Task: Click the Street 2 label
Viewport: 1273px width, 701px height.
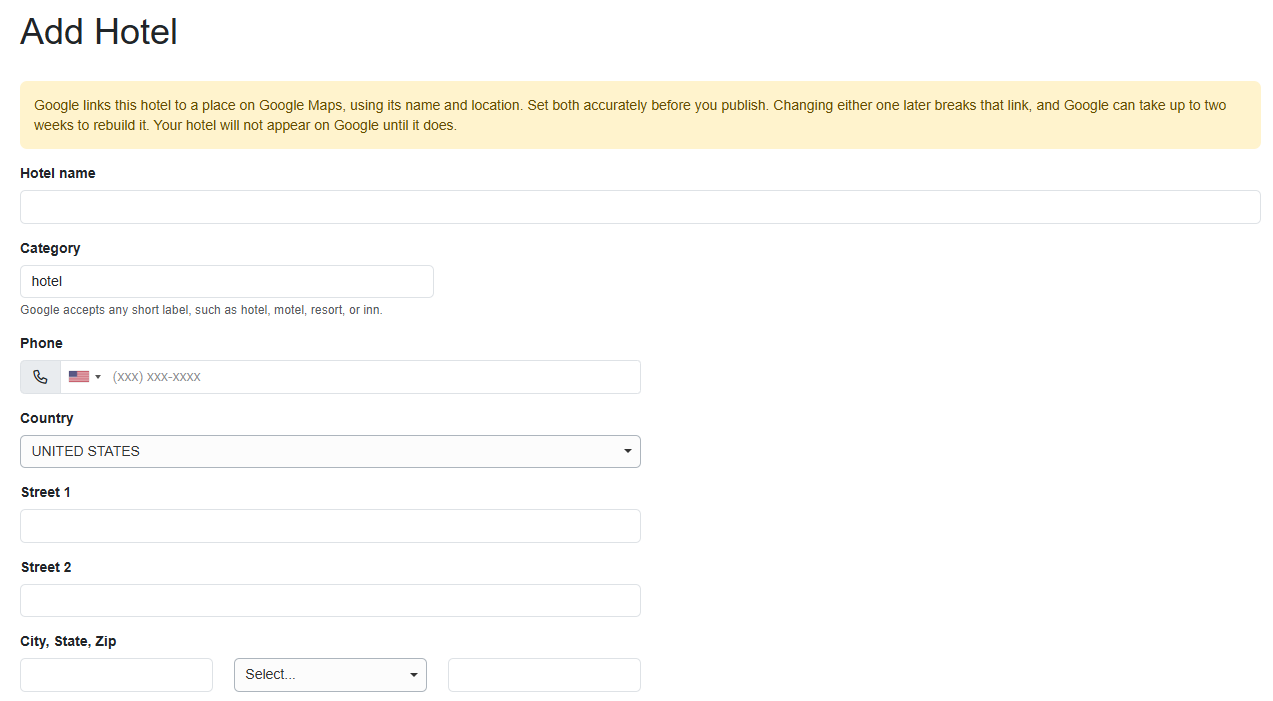Action: tap(46, 567)
